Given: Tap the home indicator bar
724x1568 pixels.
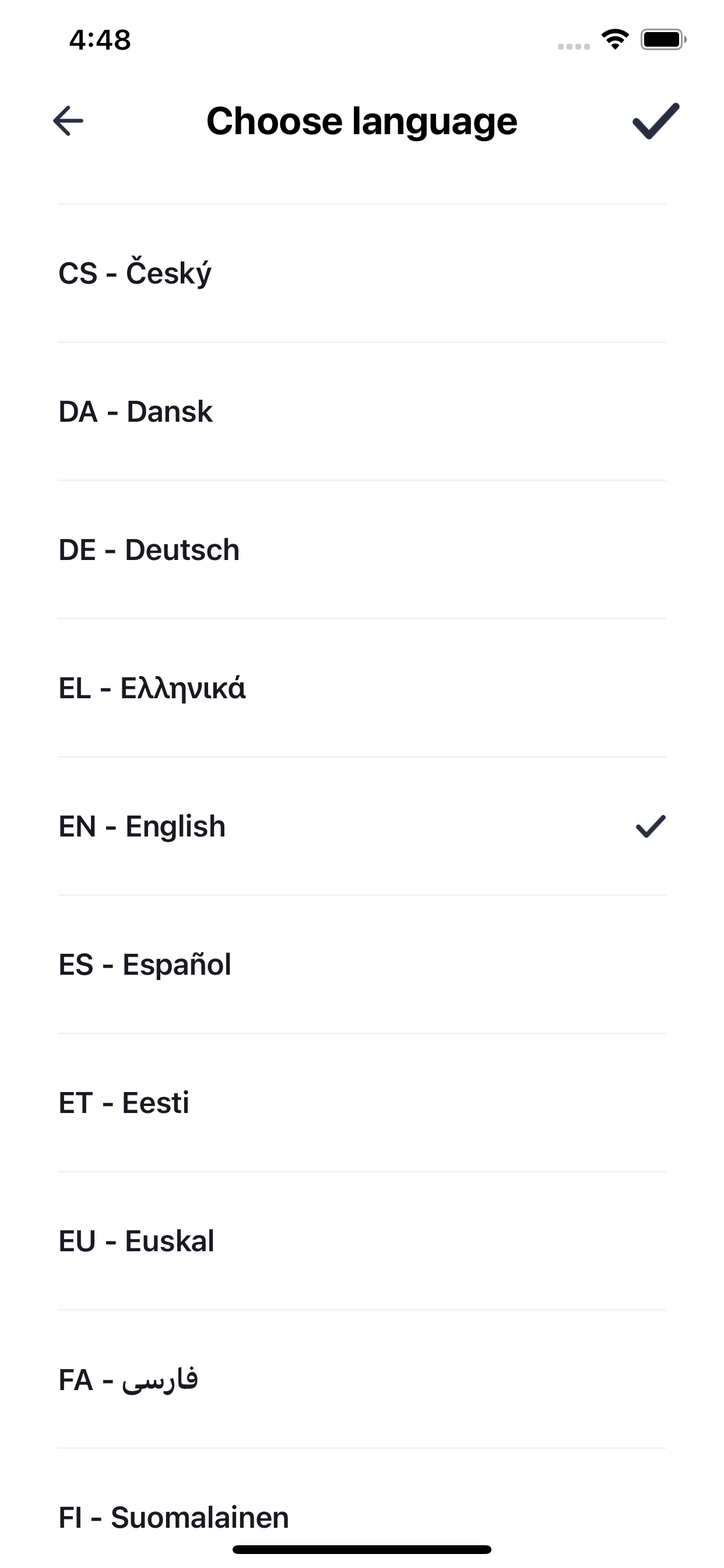Looking at the screenshot, I should click(362, 1549).
